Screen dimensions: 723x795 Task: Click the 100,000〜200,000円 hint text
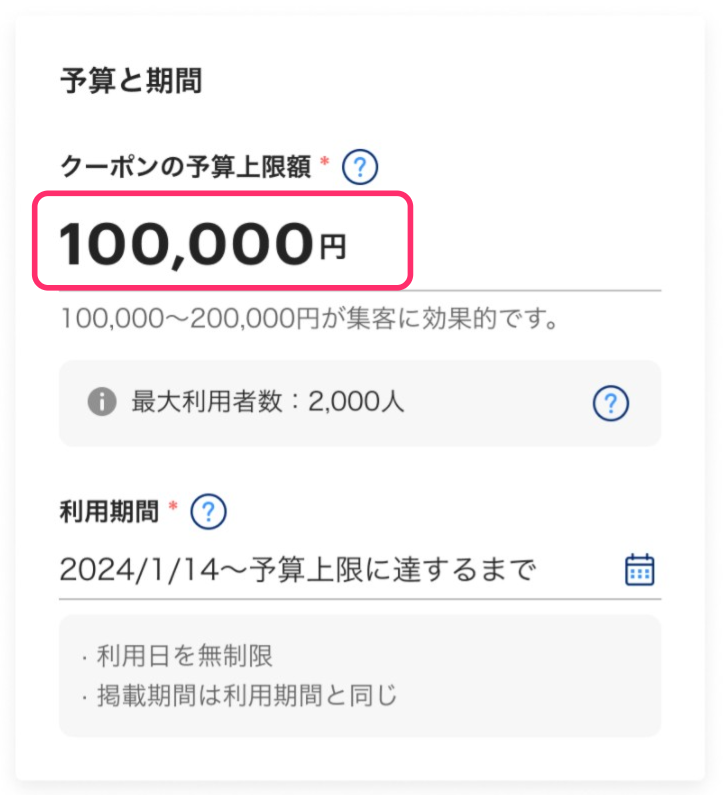click(x=309, y=319)
